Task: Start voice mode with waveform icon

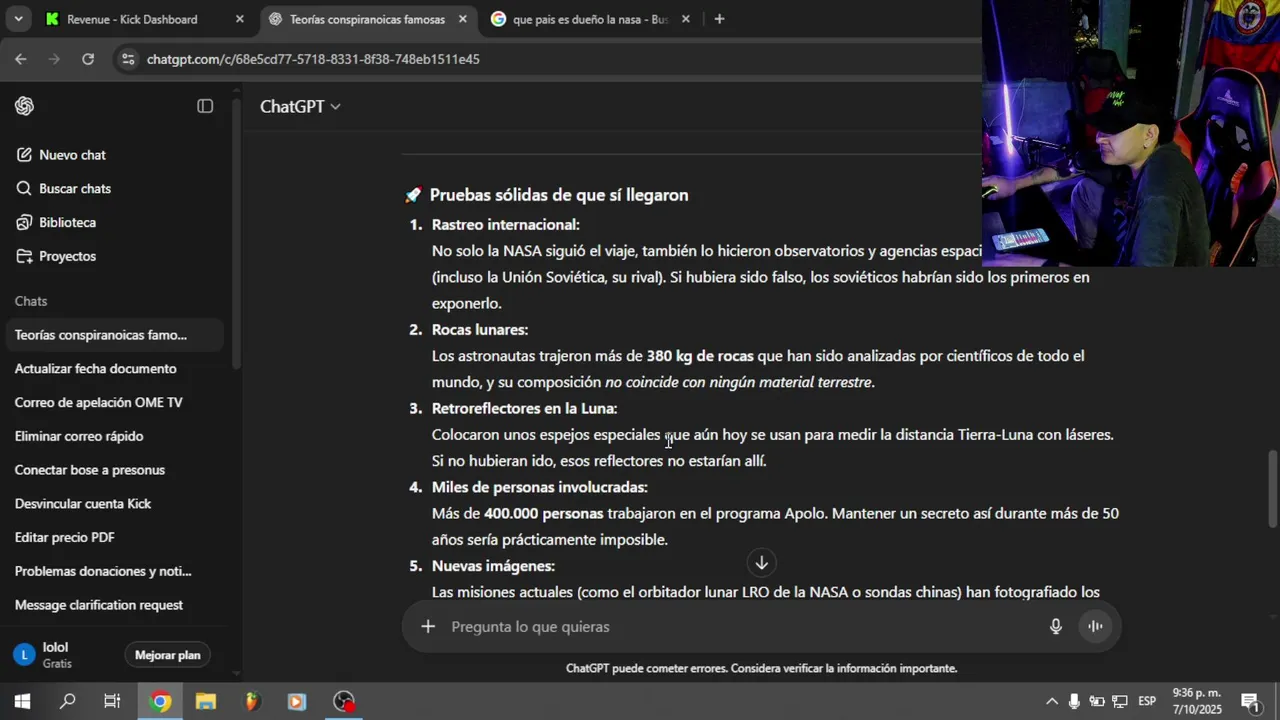Action: pyautogui.click(x=1095, y=627)
